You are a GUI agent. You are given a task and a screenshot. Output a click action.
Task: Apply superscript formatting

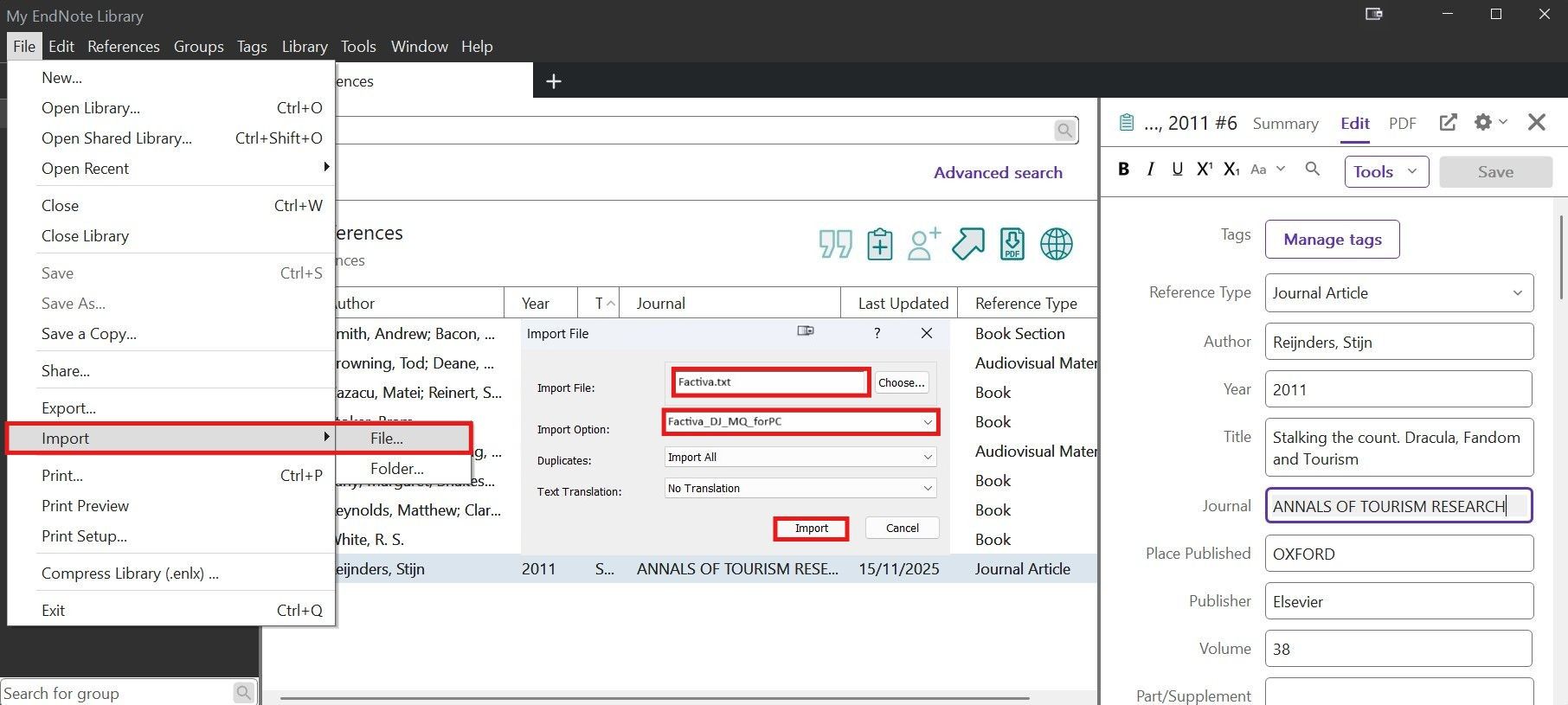(1205, 170)
